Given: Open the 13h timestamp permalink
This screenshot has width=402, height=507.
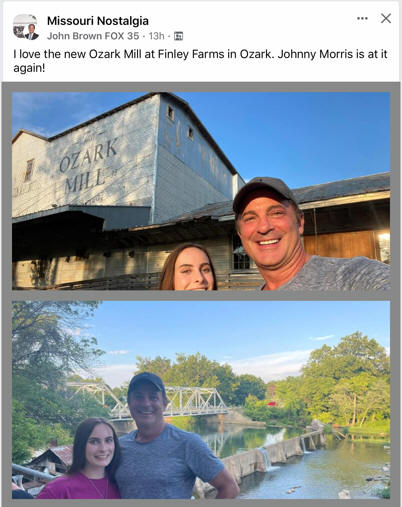Looking at the screenshot, I should [x=157, y=36].
